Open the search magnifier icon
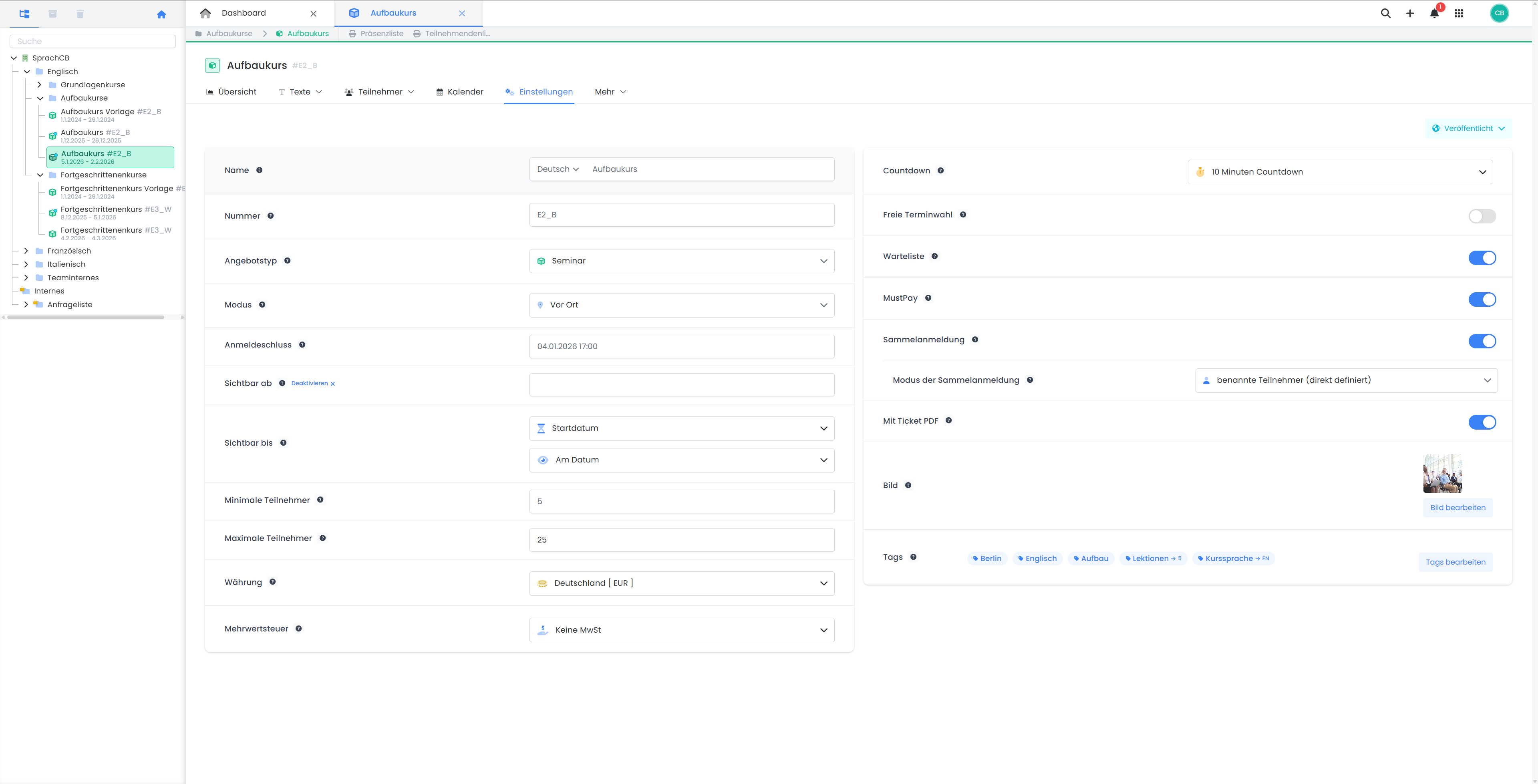 point(1386,13)
